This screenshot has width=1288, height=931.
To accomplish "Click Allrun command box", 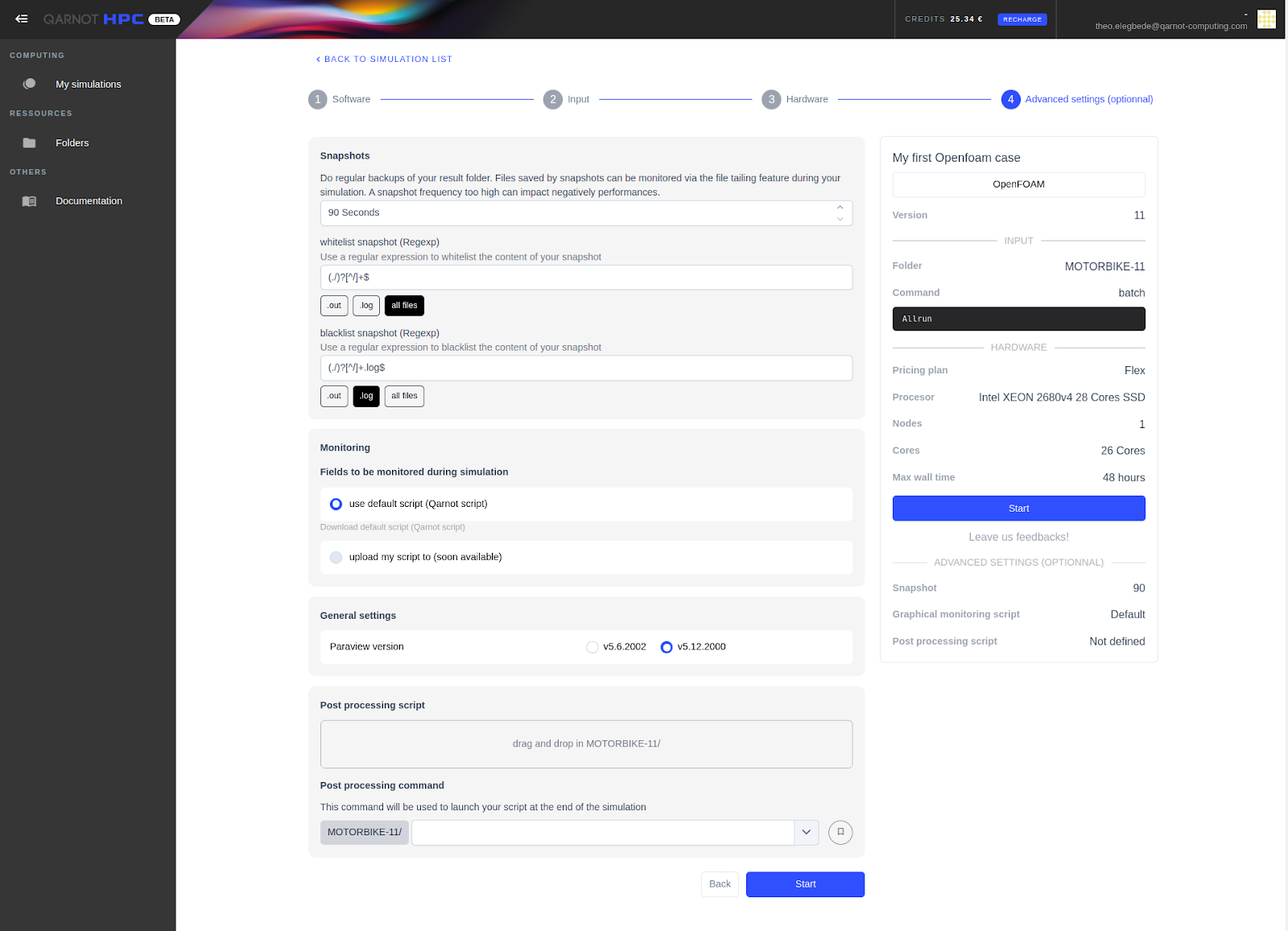I will 1019,319.
